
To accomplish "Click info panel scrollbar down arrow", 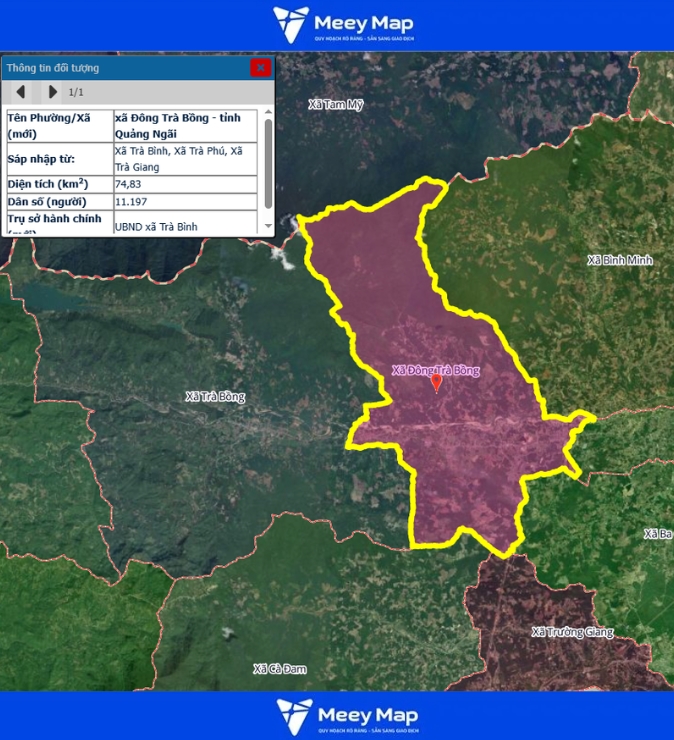I will coord(268,227).
